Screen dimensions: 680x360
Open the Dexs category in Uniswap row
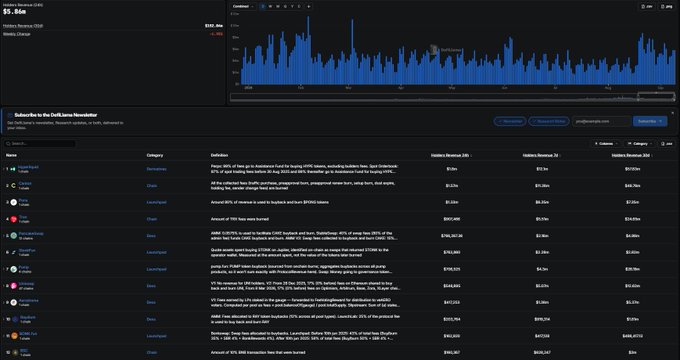pos(151,286)
